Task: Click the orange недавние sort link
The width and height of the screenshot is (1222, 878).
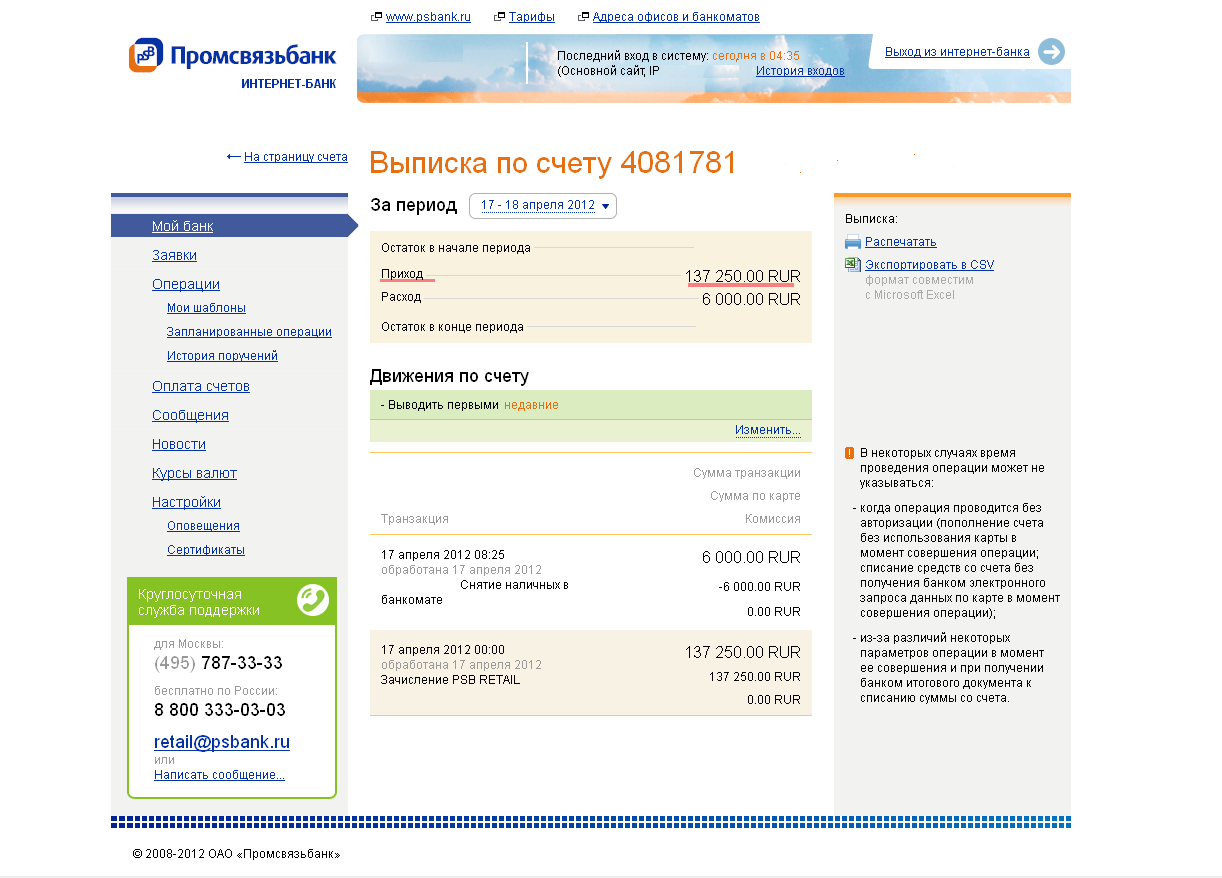Action: [531, 405]
